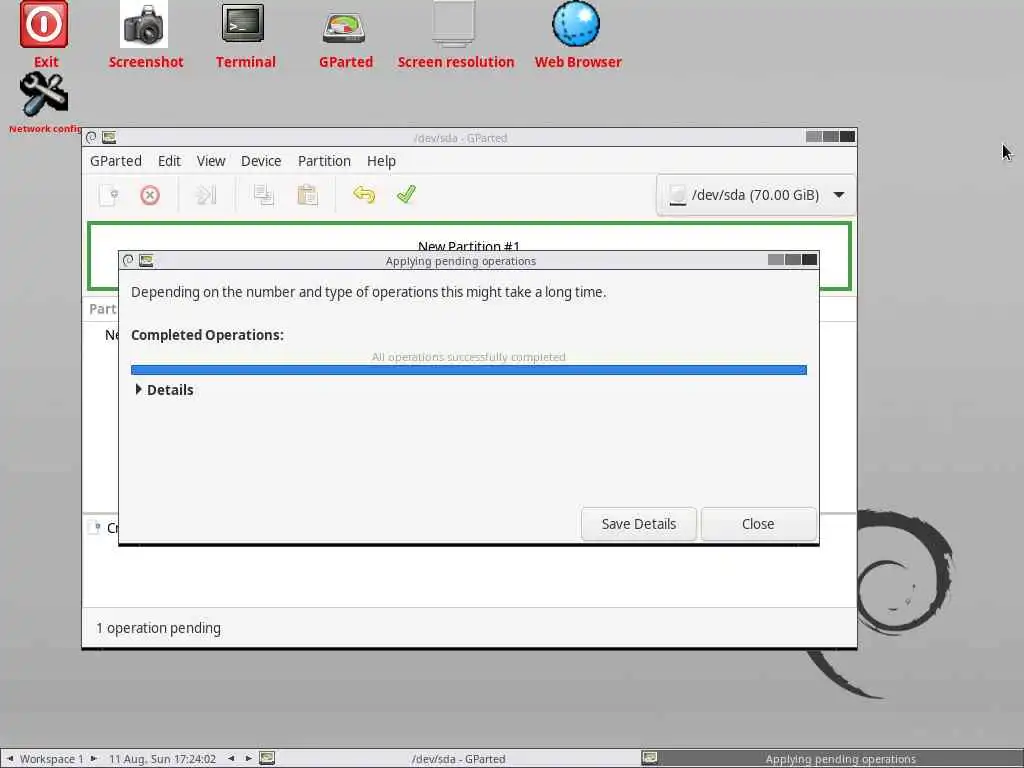This screenshot has height=768, width=1024.
Task: Open the Help menu
Action: click(381, 161)
